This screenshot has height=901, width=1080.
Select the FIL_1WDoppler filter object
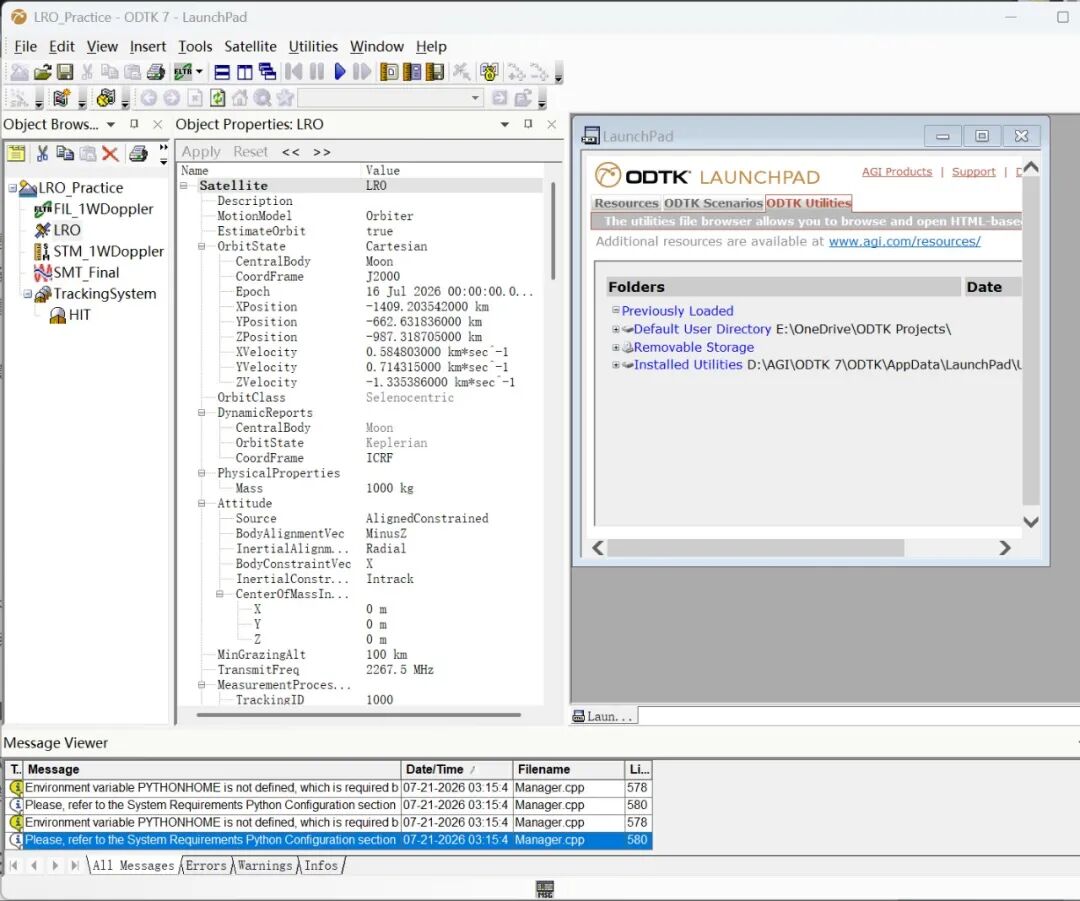[103, 209]
